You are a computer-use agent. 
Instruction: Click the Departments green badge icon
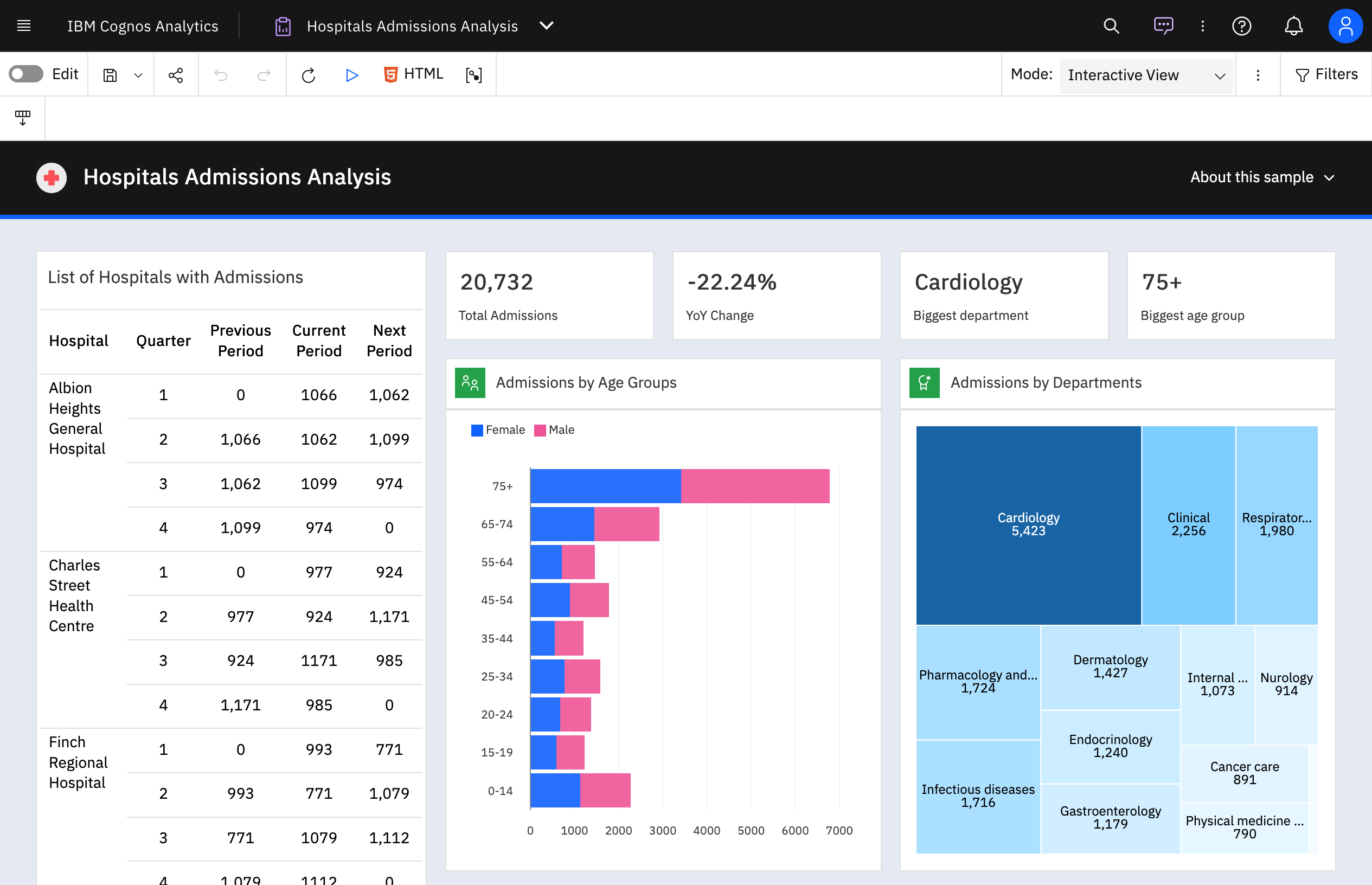tap(925, 383)
